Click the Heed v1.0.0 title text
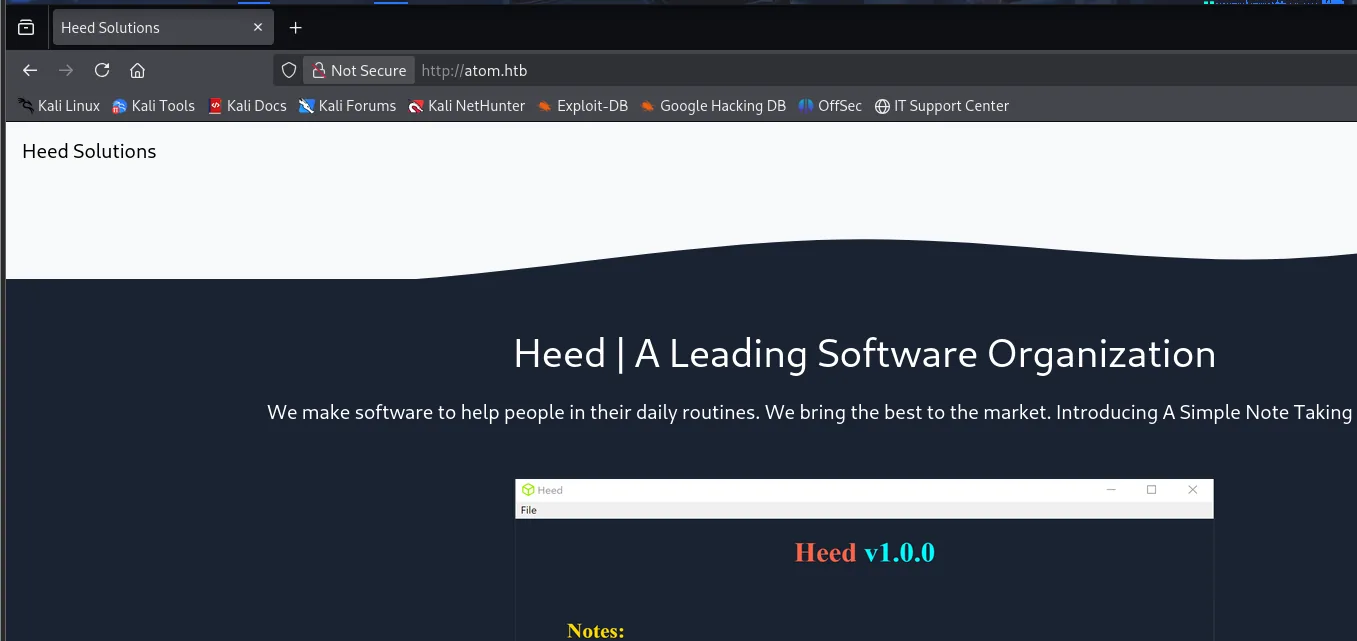 click(864, 552)
